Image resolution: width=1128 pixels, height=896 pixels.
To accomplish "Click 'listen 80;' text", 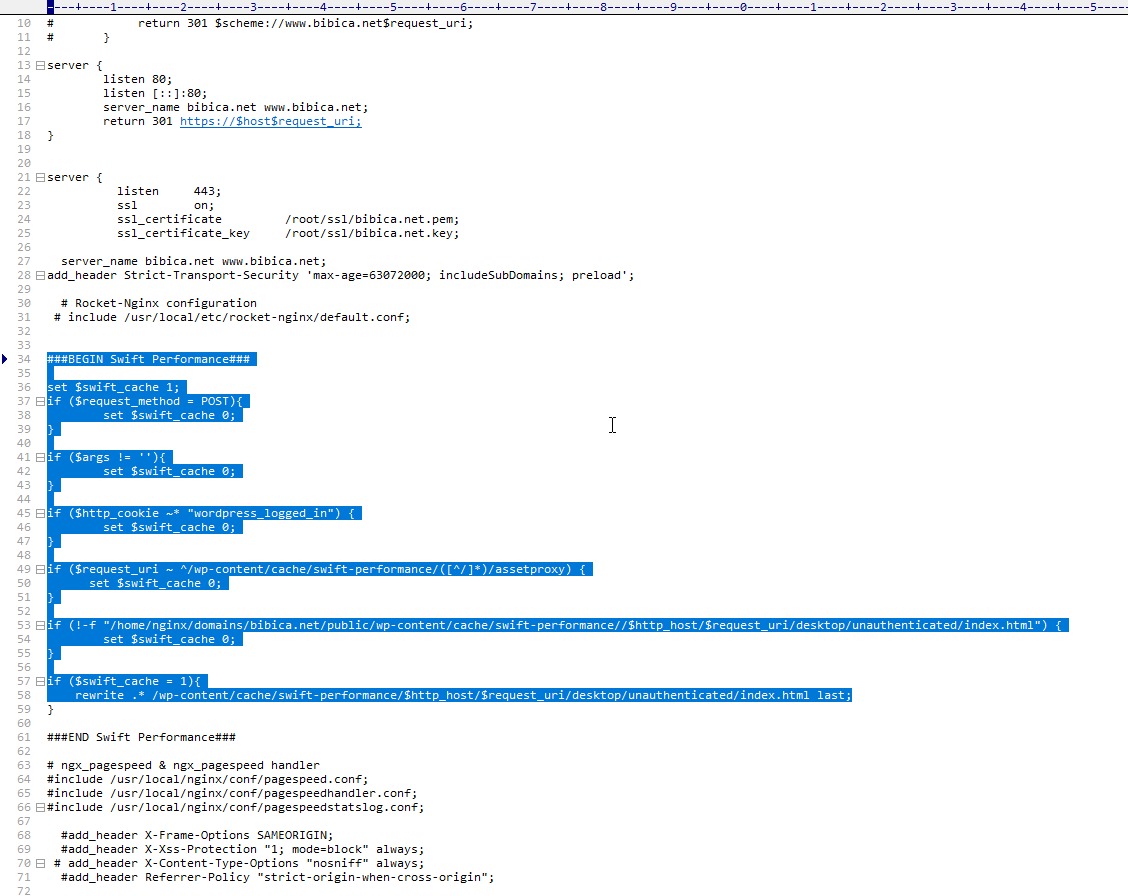I will (x=137, y=79).
